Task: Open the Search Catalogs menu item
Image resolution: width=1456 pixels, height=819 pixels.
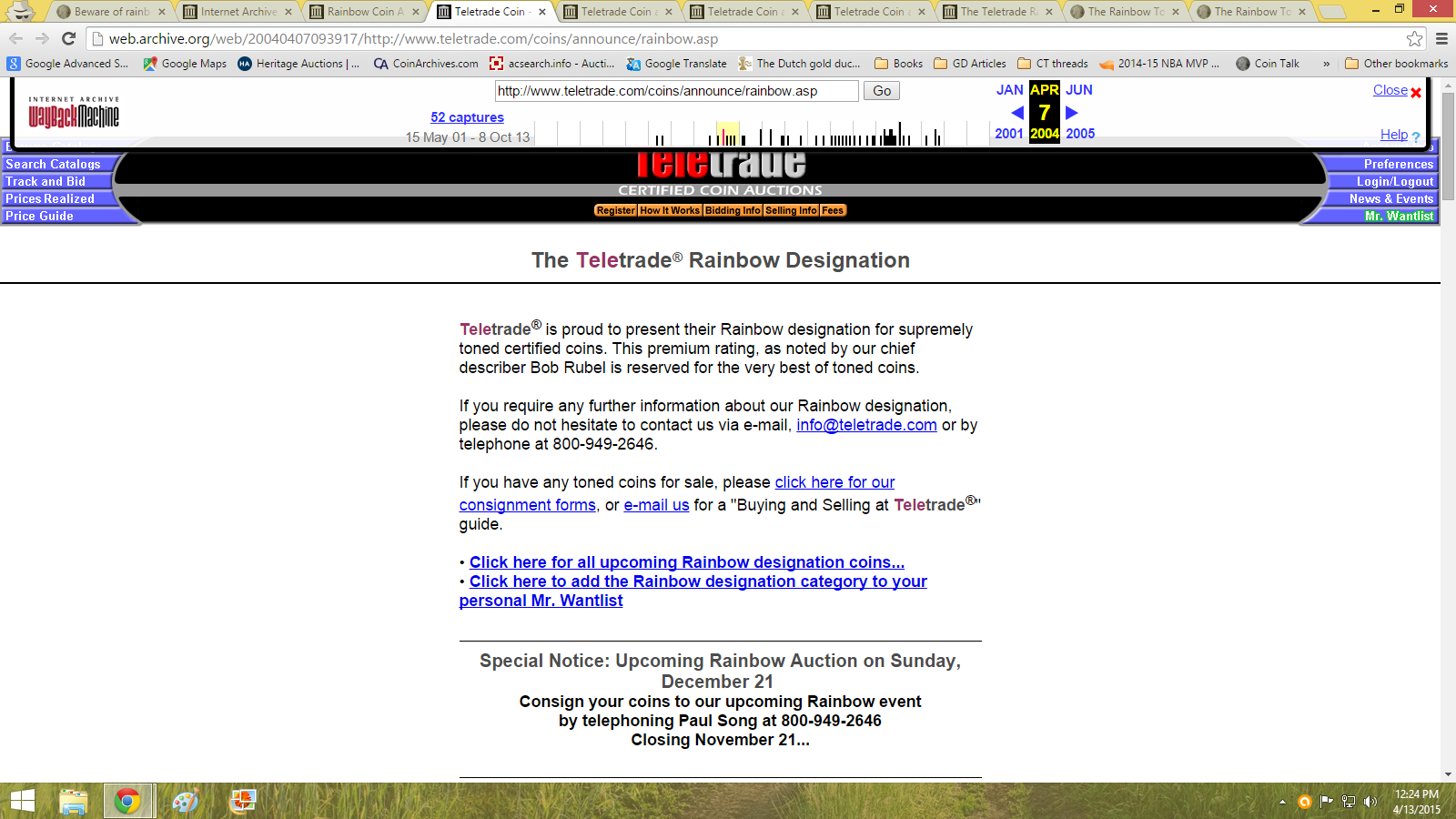Action: point(54,165)
